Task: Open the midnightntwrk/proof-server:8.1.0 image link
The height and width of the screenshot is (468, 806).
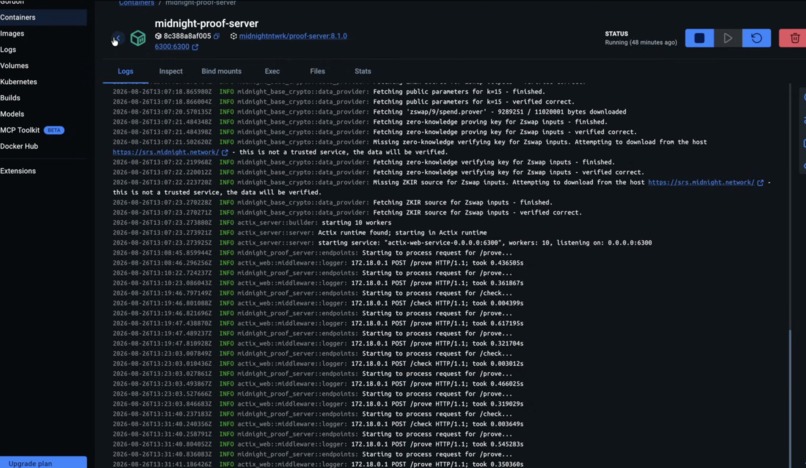Action: pyautogui.click(x=293, y=36)
